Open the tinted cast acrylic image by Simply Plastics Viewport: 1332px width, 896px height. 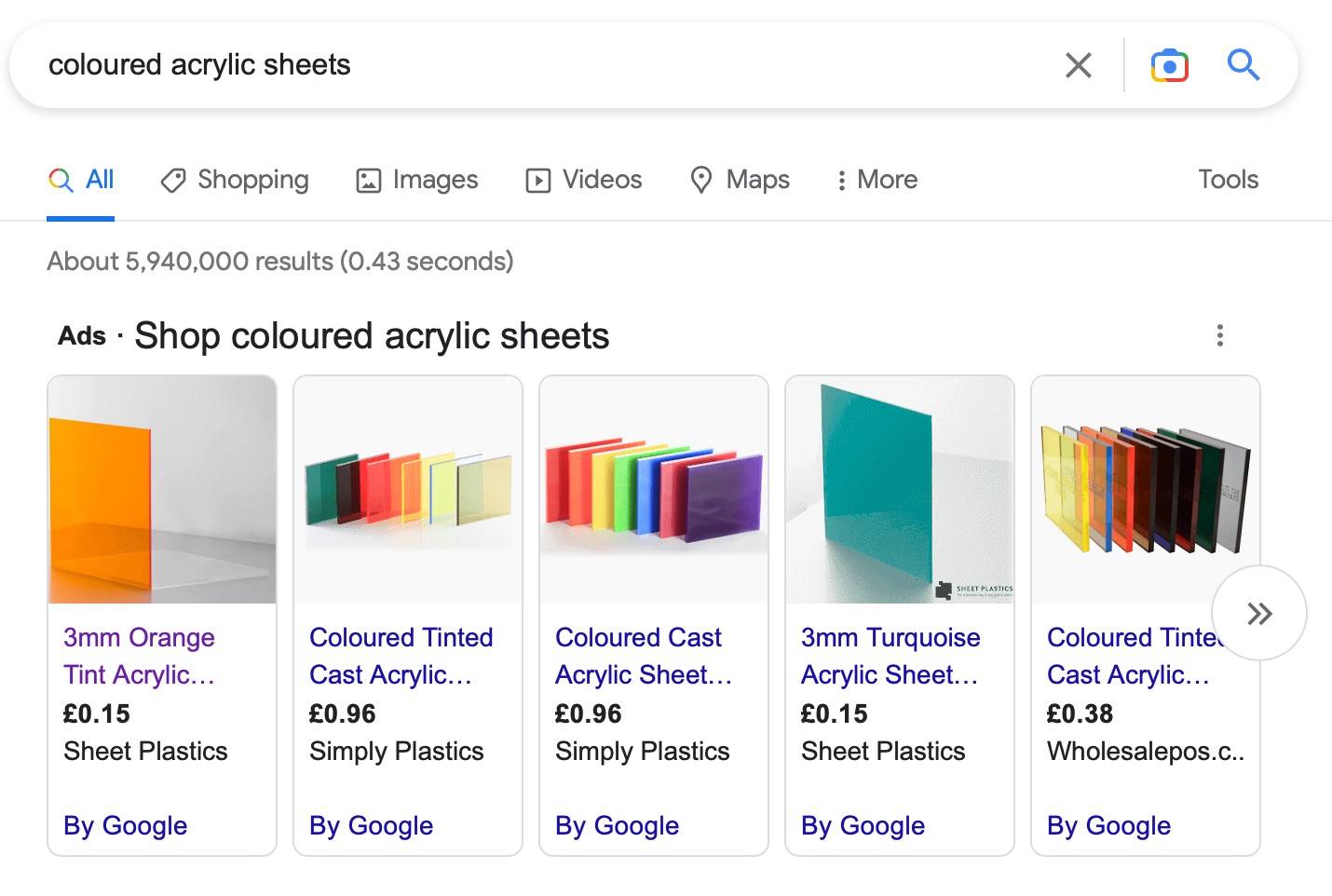point(408,490)
